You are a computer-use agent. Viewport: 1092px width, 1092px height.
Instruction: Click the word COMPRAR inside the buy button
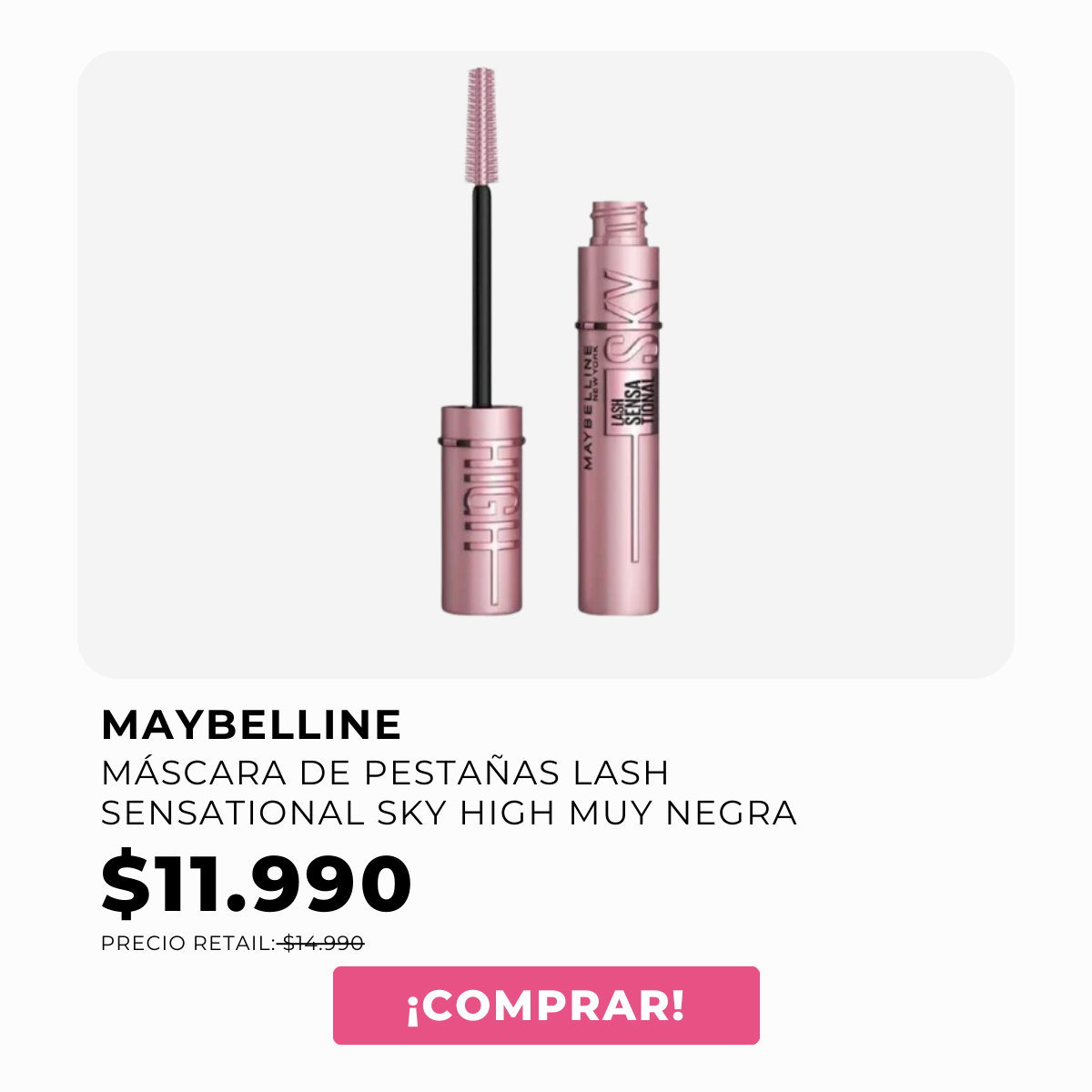pos(546,1006)
